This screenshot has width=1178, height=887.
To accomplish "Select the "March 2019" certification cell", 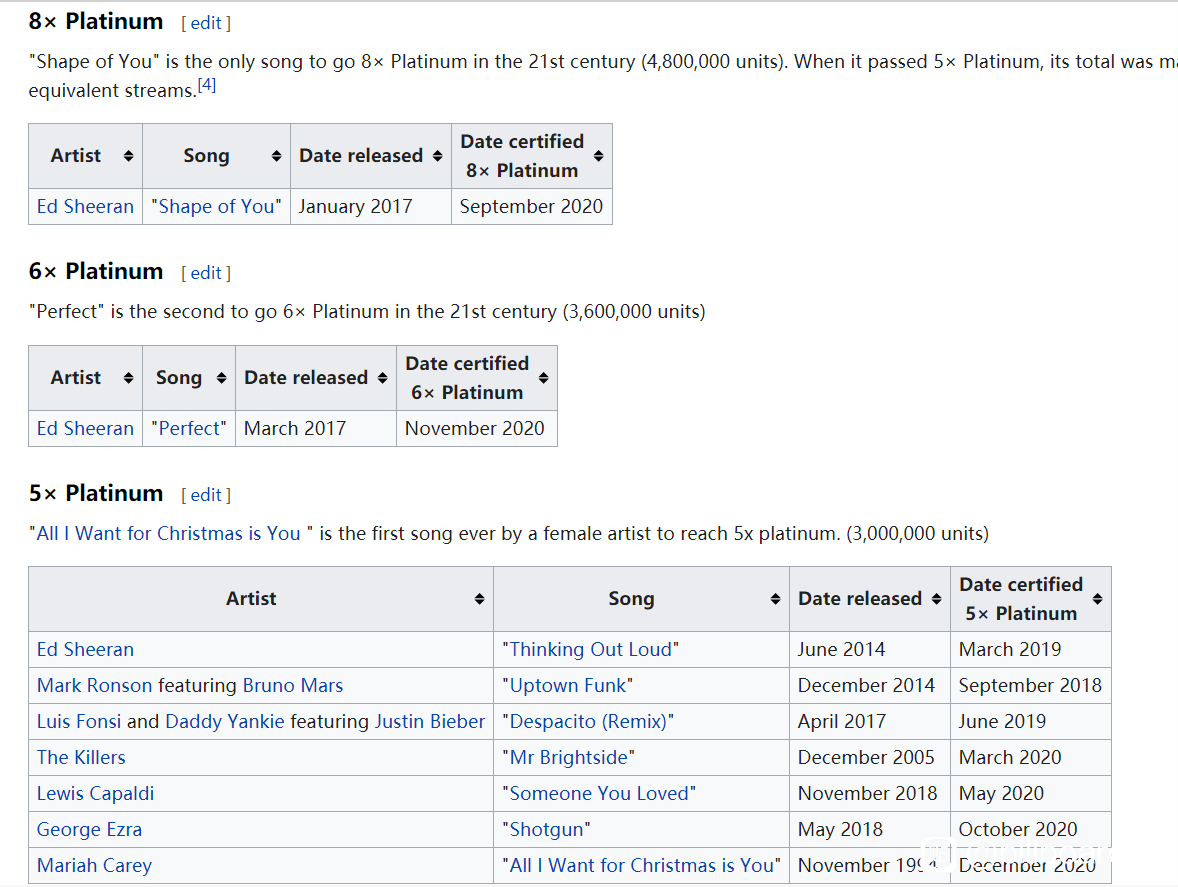I will coord(1031,650).
